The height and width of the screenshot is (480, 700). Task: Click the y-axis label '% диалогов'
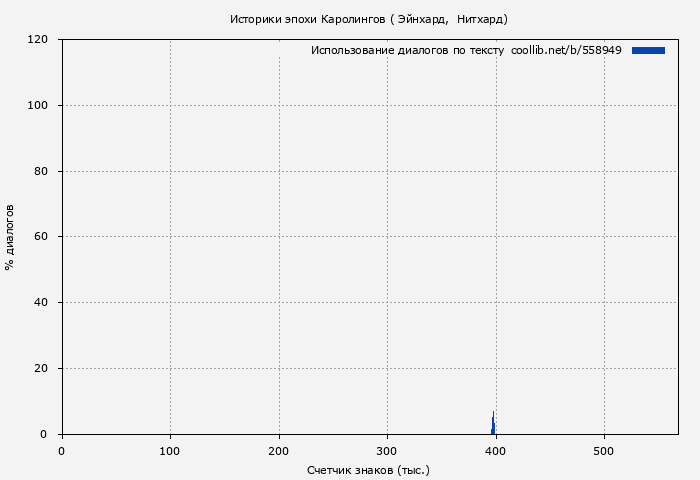point(10,237)
